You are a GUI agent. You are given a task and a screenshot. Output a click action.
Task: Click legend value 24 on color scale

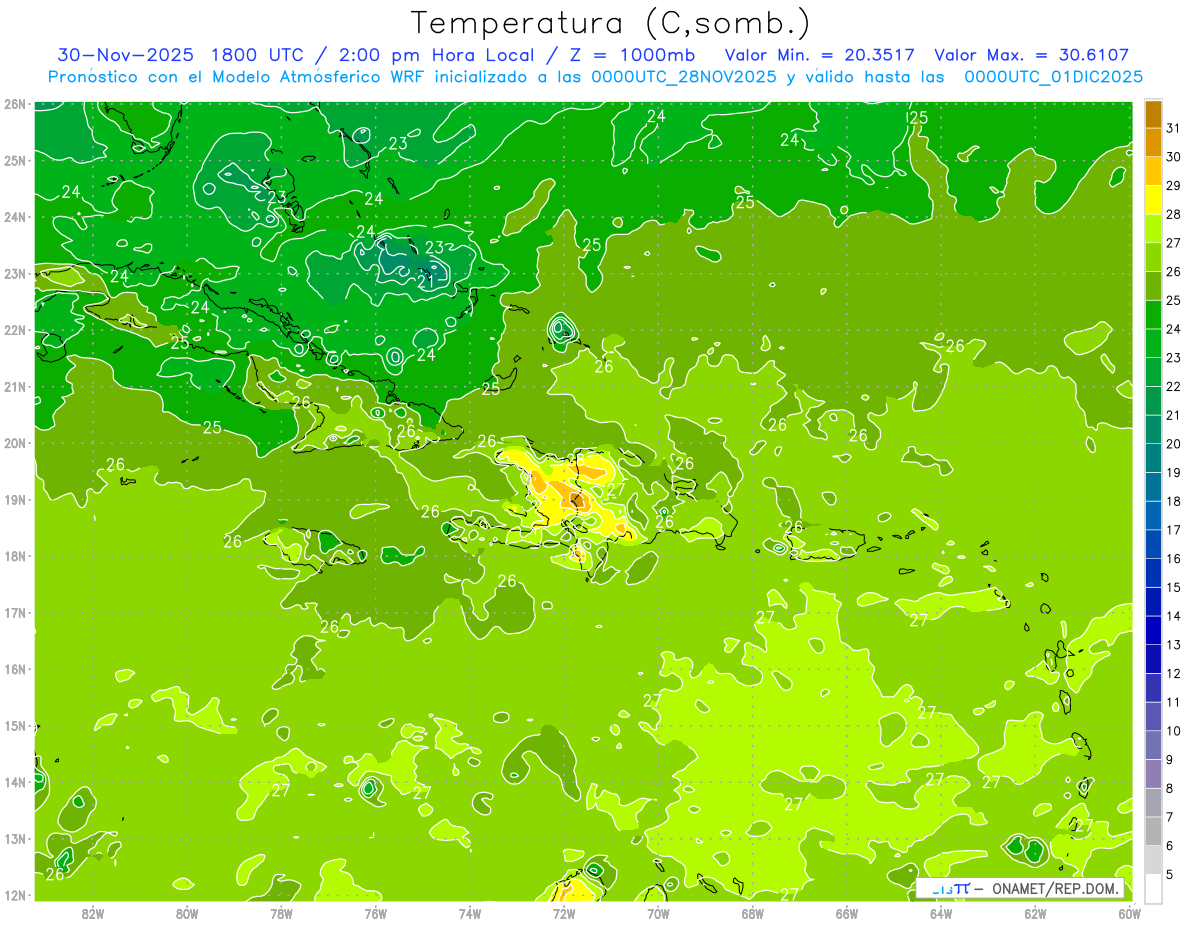1174,329
